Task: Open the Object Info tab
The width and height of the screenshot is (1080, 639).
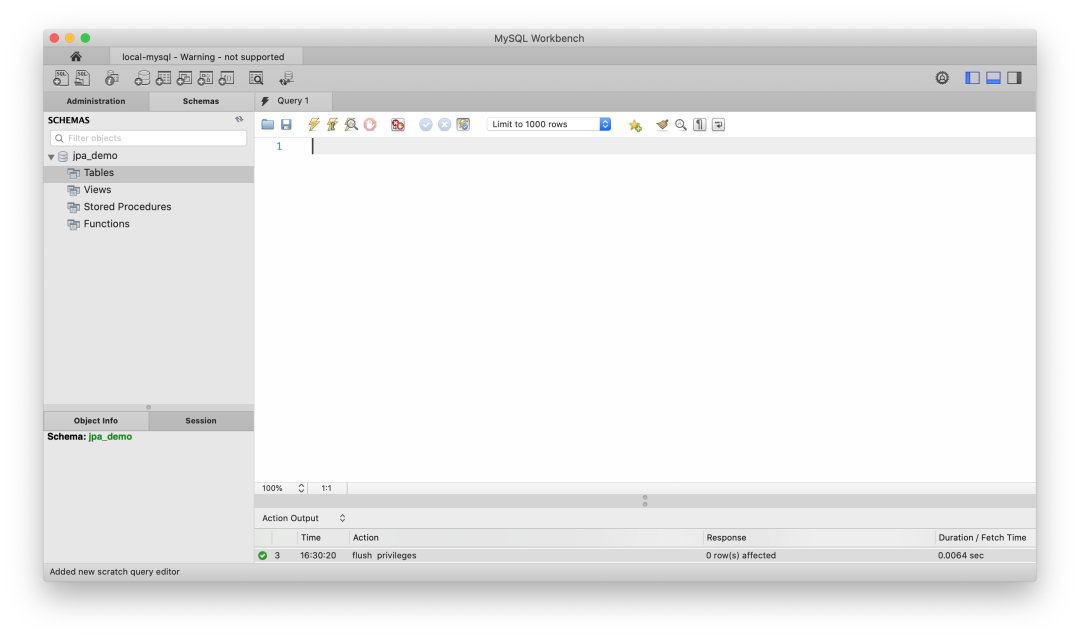Action: pyautogui.click(x=96, y=421)
